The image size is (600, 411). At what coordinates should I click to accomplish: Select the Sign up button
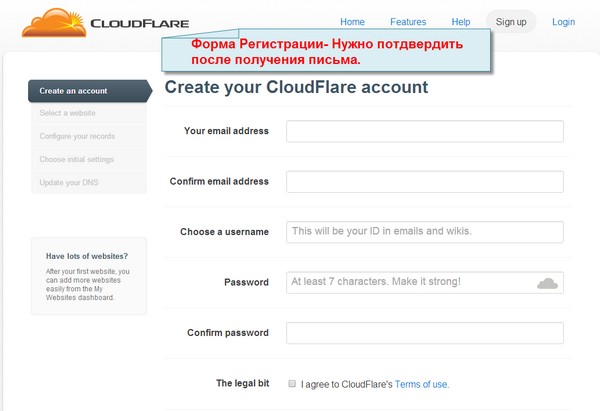click(511, 22)
